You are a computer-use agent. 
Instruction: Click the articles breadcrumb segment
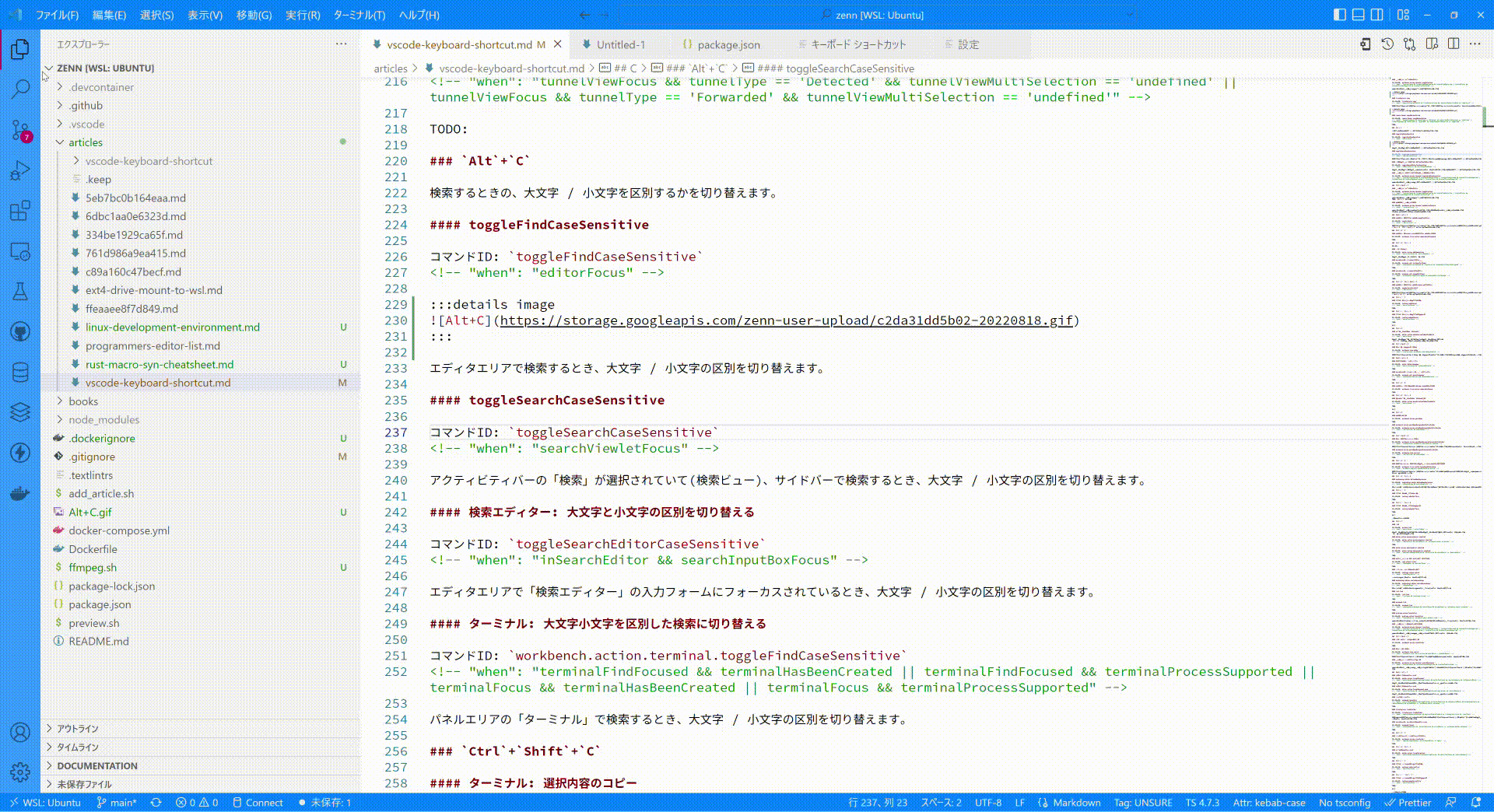pyautogui.click(x=391, y=68)
